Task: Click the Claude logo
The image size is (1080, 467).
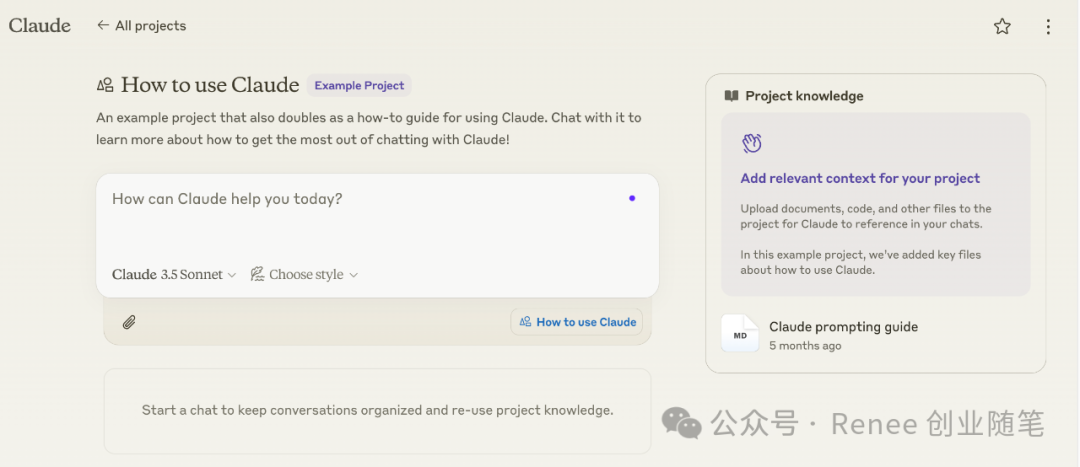Action: (x=39, y=25)
